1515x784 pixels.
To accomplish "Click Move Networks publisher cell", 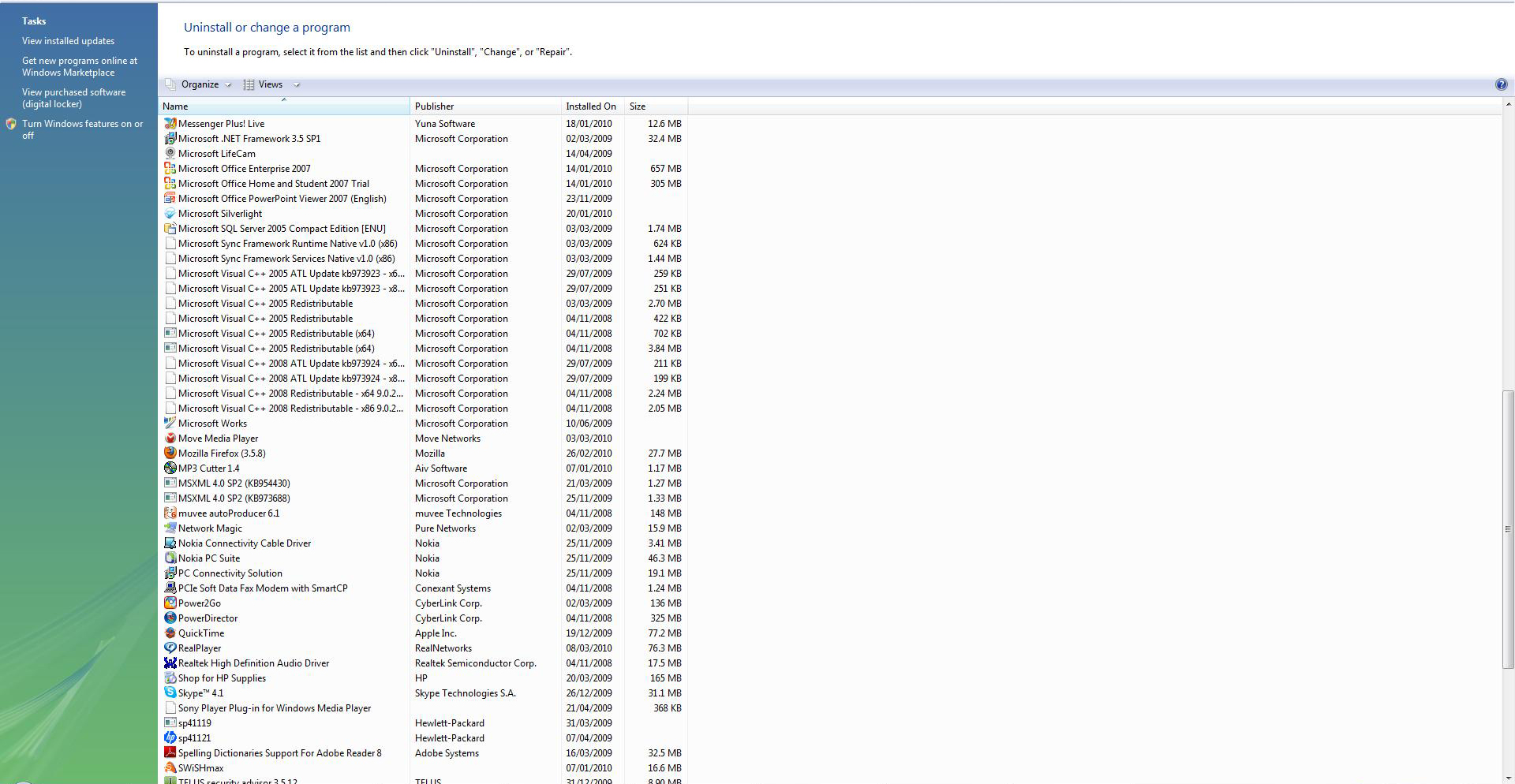I will tap(447, 438).
